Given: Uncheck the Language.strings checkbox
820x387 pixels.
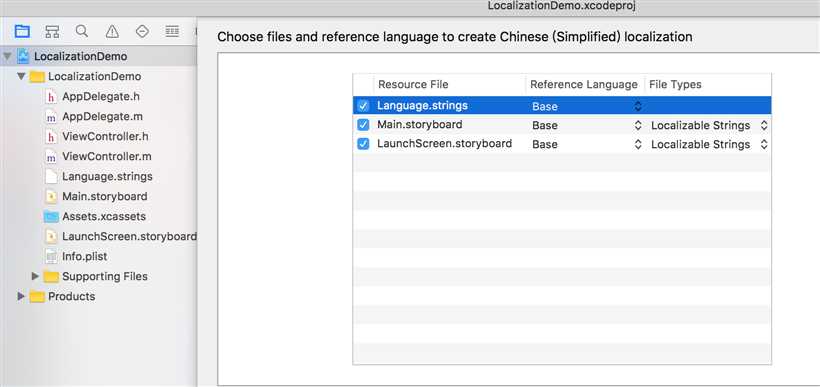Looking at the screenshot, I should point(363,106).
